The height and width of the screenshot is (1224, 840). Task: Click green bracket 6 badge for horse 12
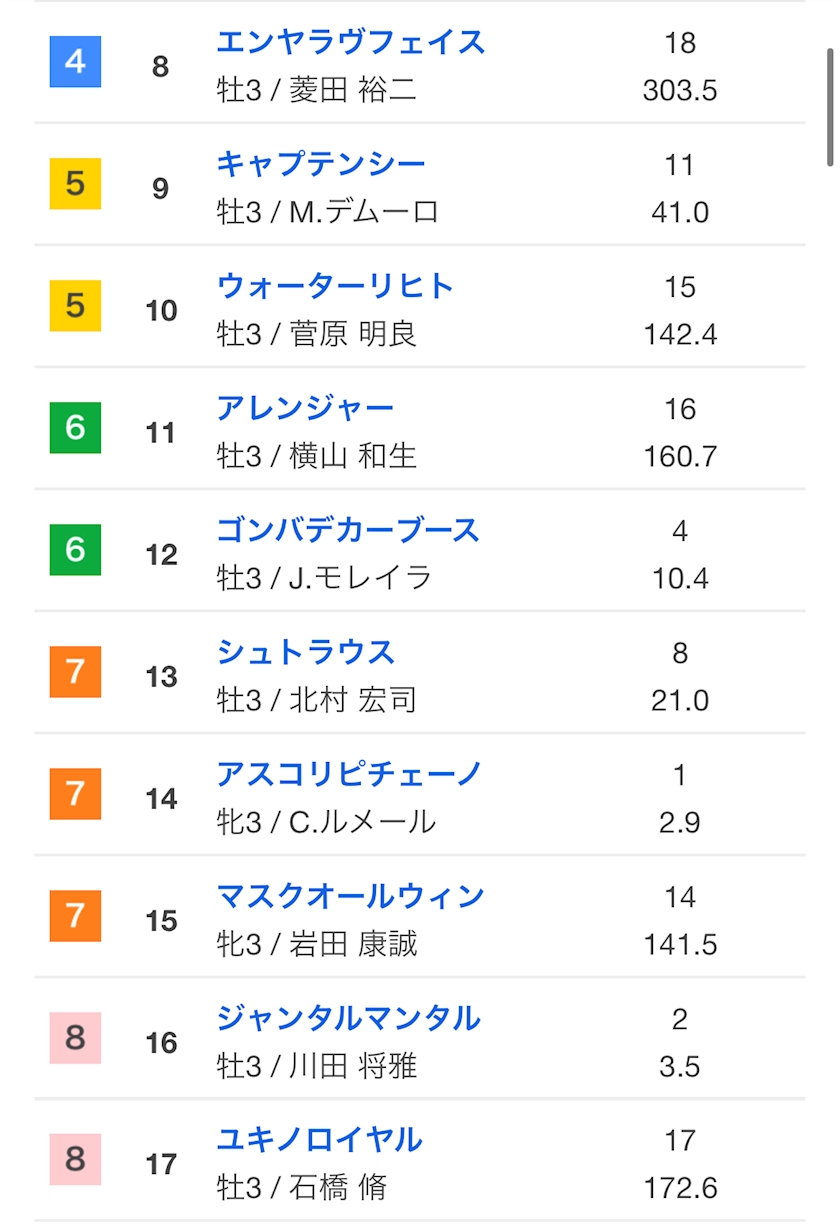point(76,550)
